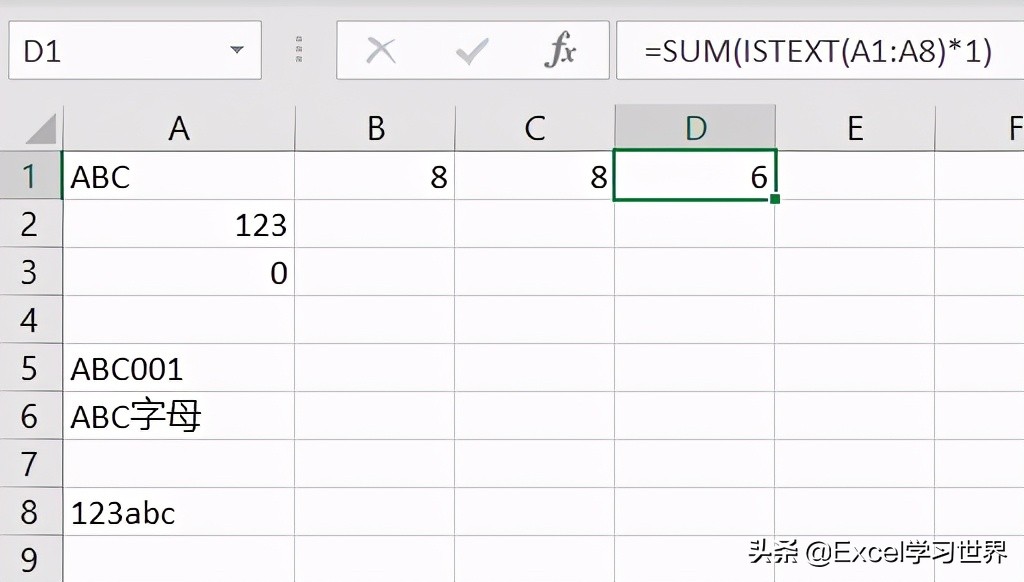Select row header 5
This screenshot has width=1024, height=582.
(x=31, y=368)
